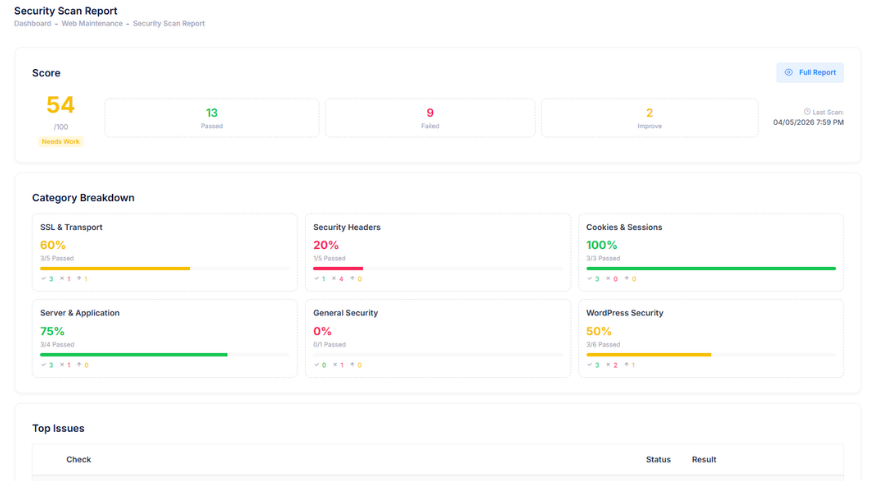Click the SSL & Transport progress bar
875x481 pixels.
tap(165, 268)
